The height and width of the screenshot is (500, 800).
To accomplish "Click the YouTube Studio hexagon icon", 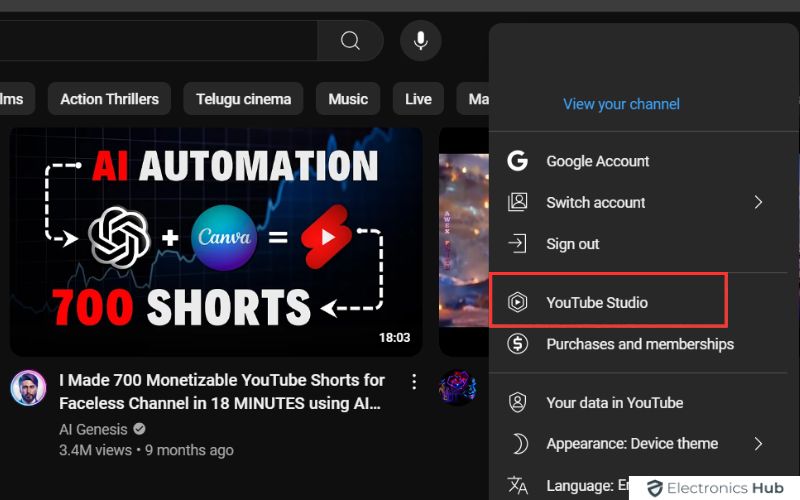I will (x=517, y=302).
